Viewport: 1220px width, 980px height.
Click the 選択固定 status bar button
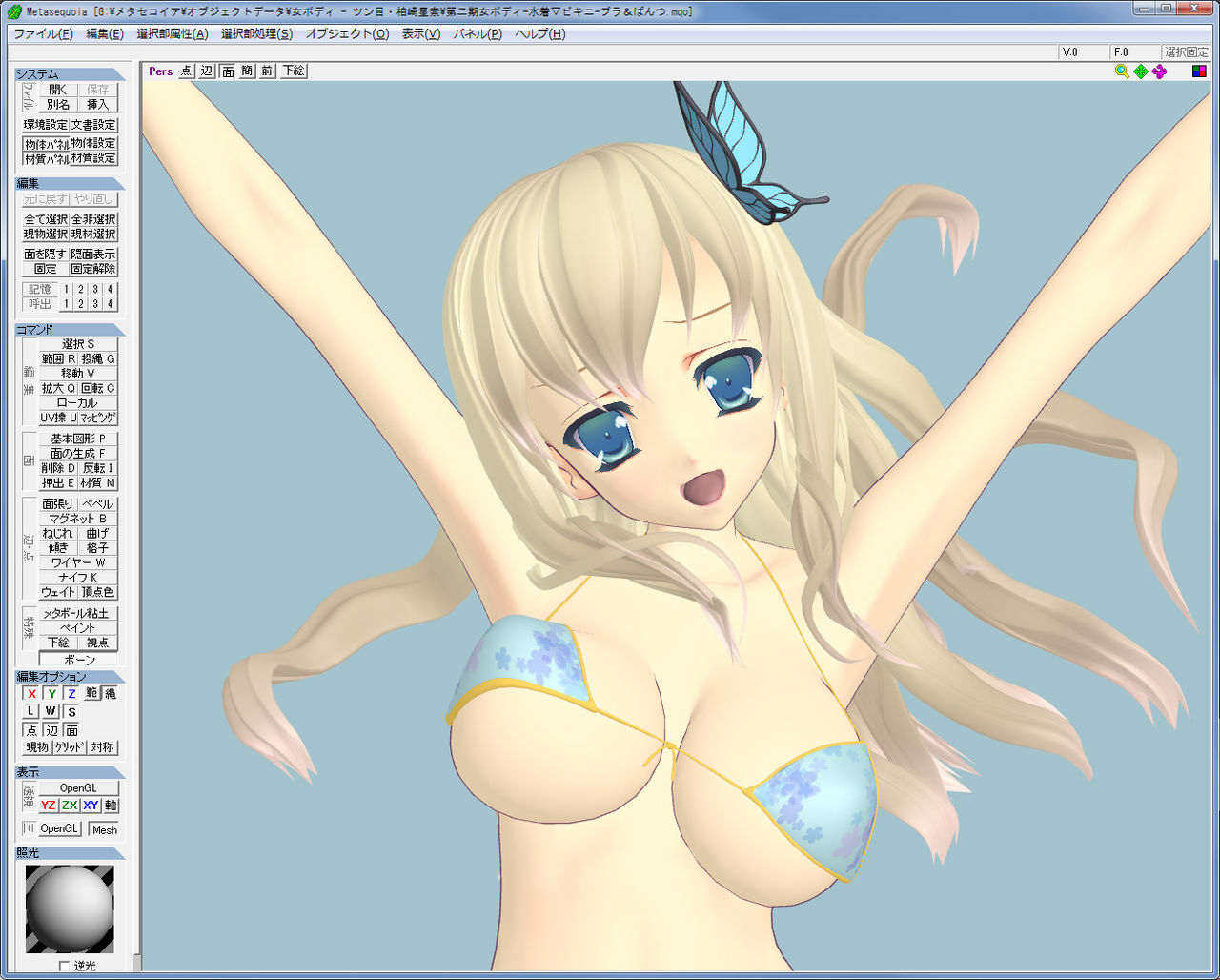point(1187,52)
